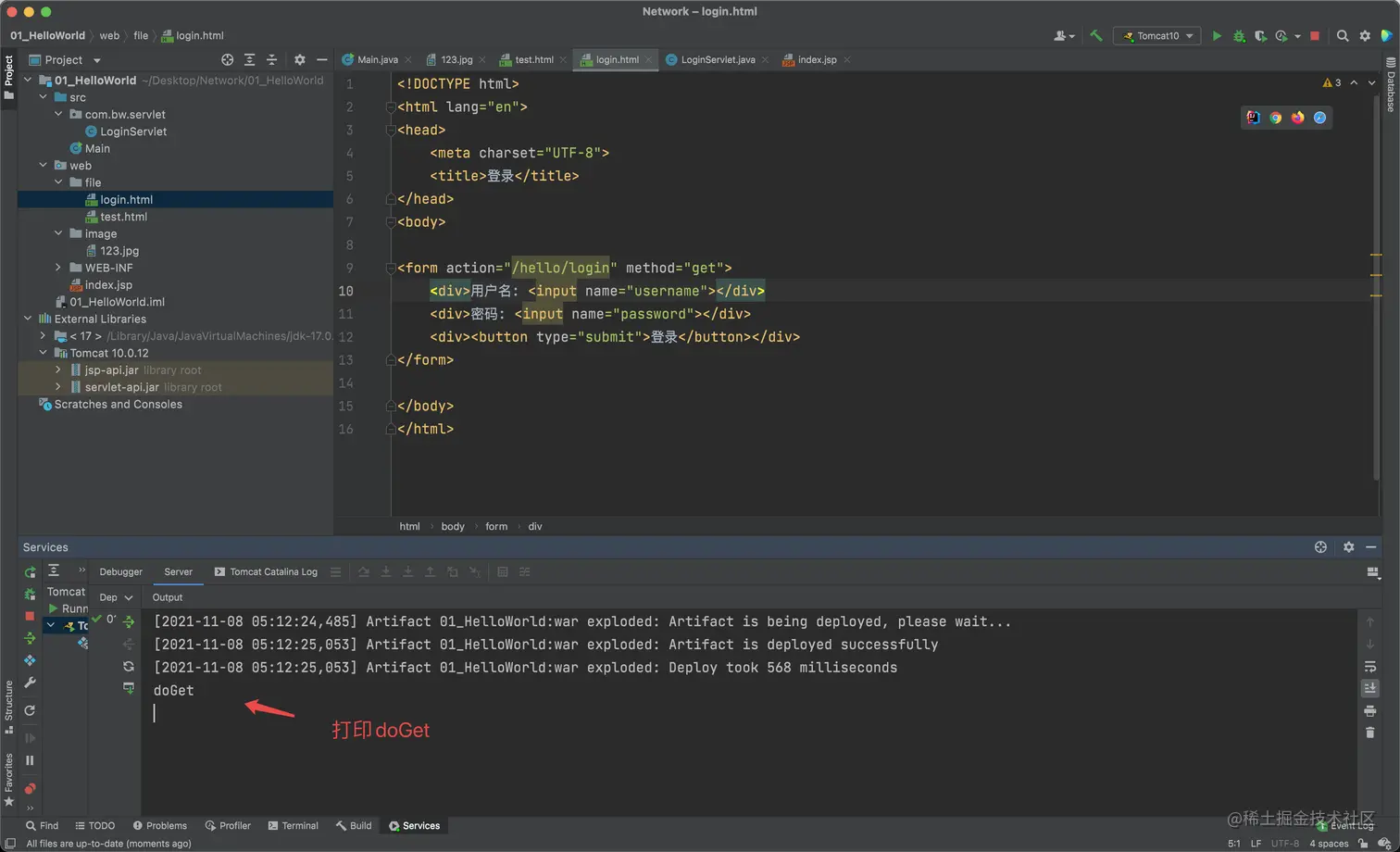Open login.html preview in Firefox
This screenshot has height=852, width=1400.
tap(1298, 118)
